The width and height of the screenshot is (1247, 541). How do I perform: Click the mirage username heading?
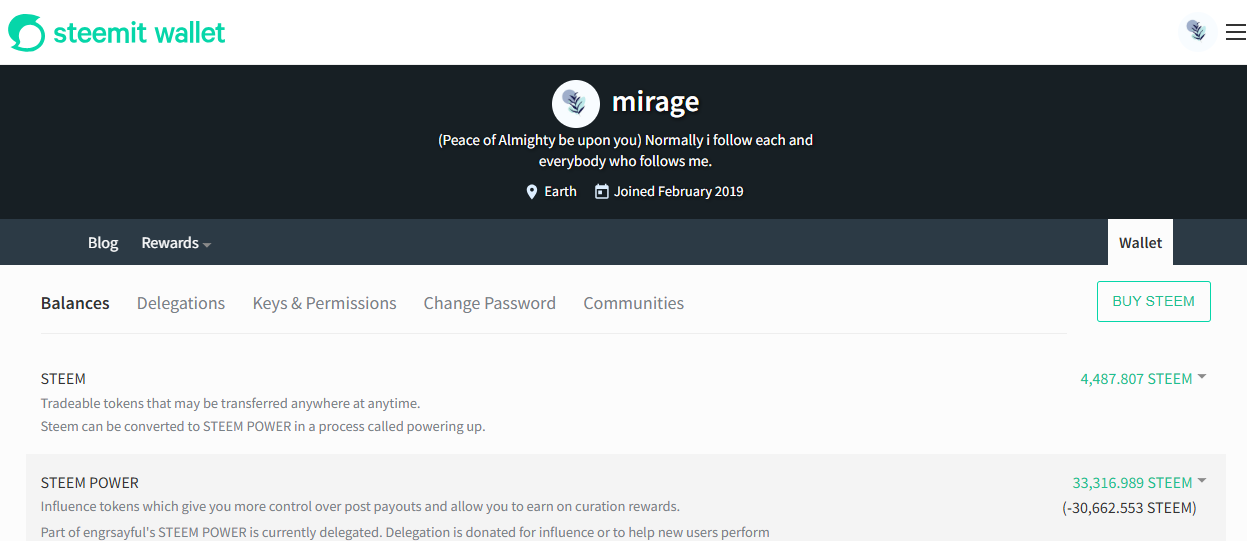(655, 102)
